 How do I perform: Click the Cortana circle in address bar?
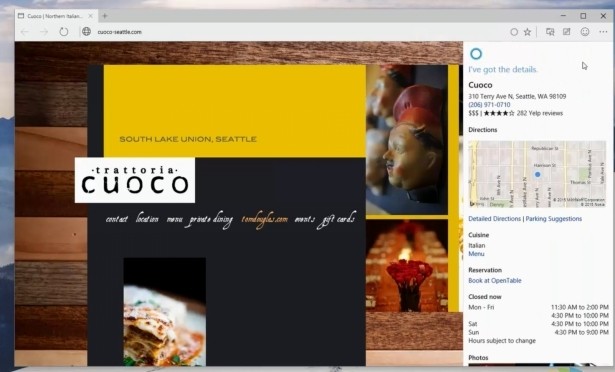click(x=514, y=32)
